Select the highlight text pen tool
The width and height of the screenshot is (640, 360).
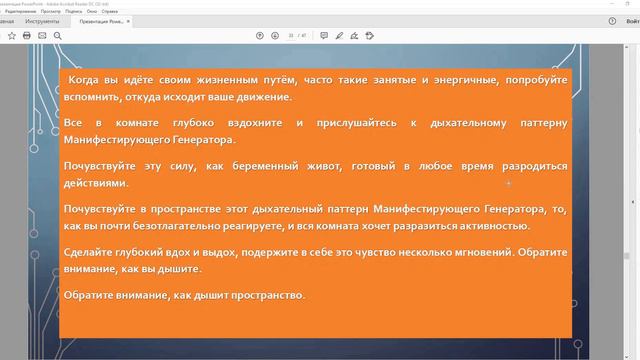339,36
